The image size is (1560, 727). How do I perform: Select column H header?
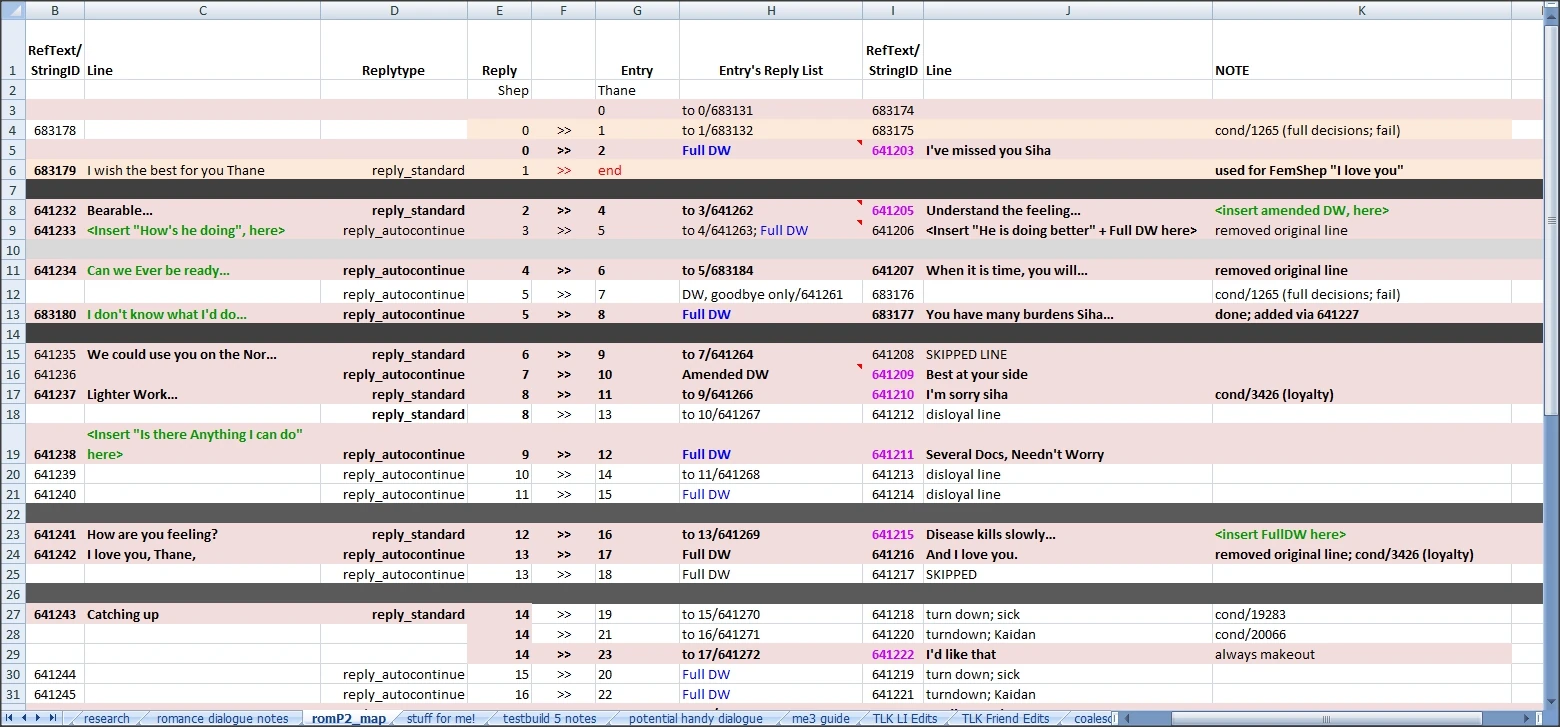[x=770, y=10]
